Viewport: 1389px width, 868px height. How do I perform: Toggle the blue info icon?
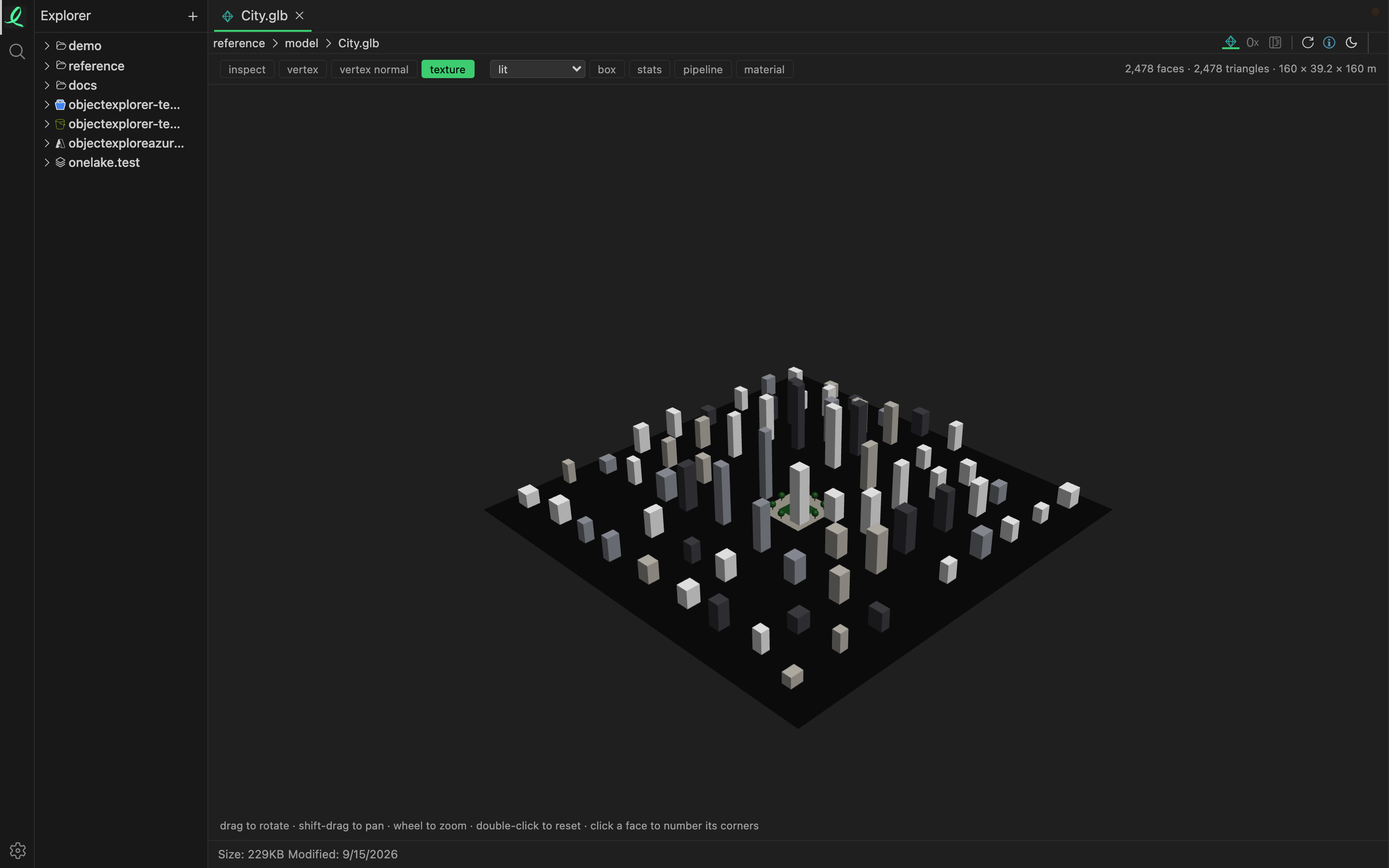(1329, 42)
